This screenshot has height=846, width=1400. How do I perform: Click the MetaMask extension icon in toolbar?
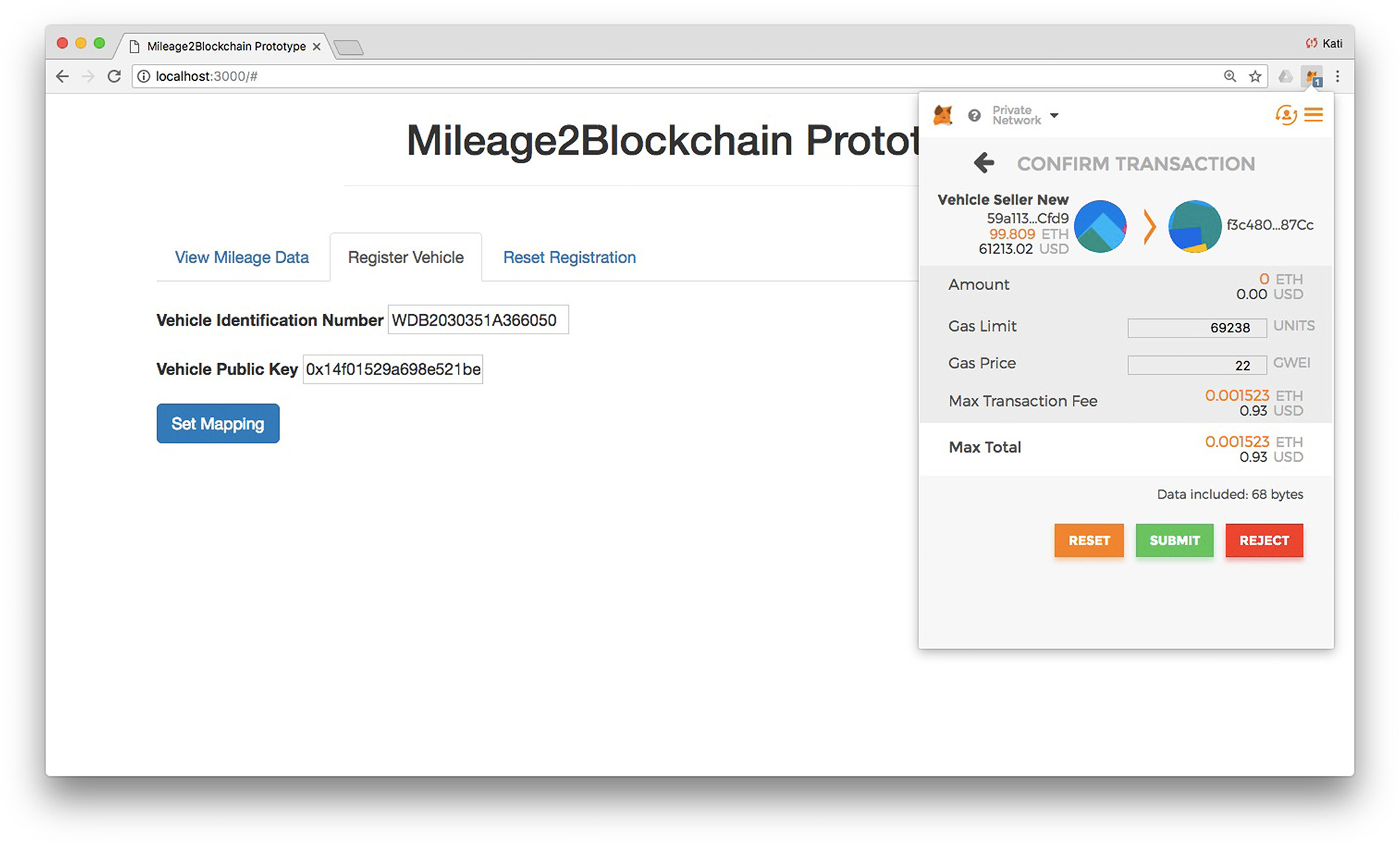[x=1312, y=77]
